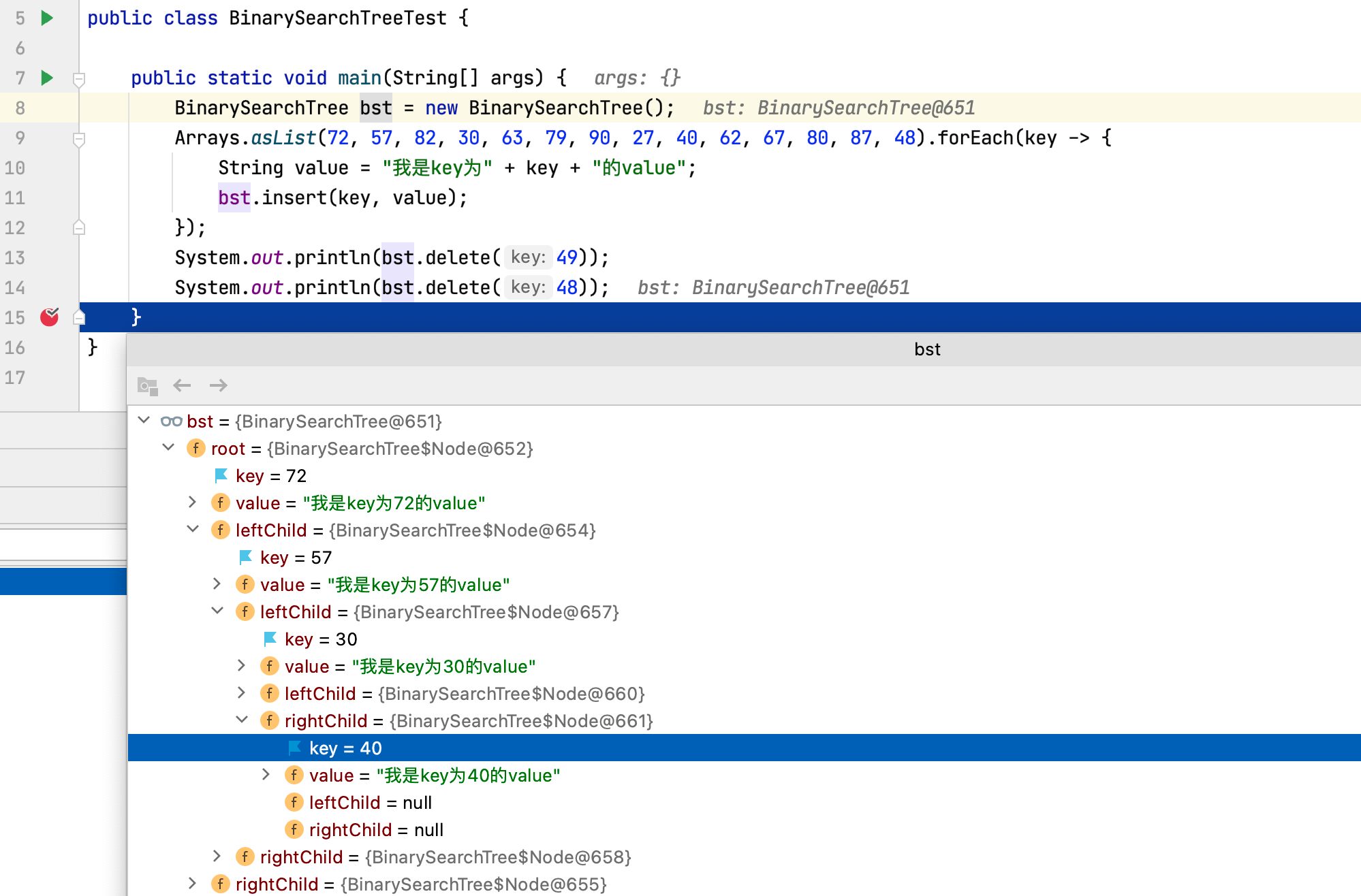This screenshot has width=1361, height=896.
Task: Click the fold end marker at line 12
Action: [79, 227]
